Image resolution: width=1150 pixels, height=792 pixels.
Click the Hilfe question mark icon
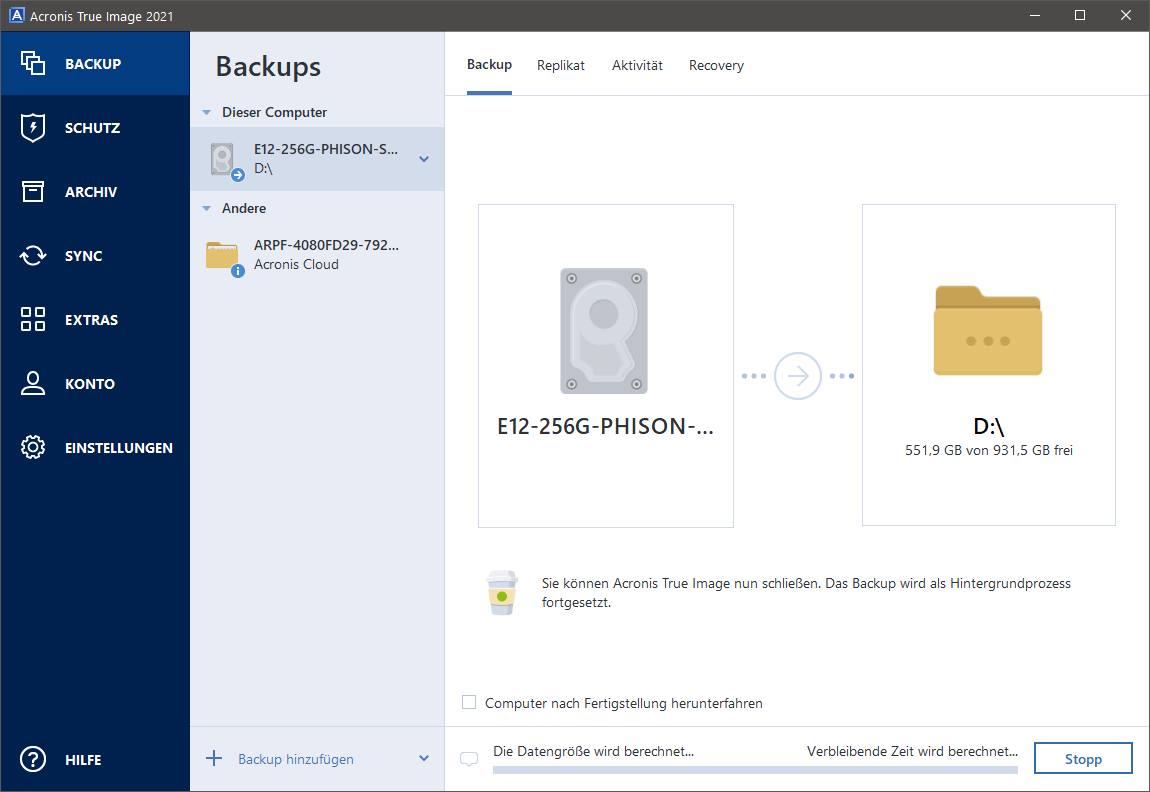tap(33, 760)
